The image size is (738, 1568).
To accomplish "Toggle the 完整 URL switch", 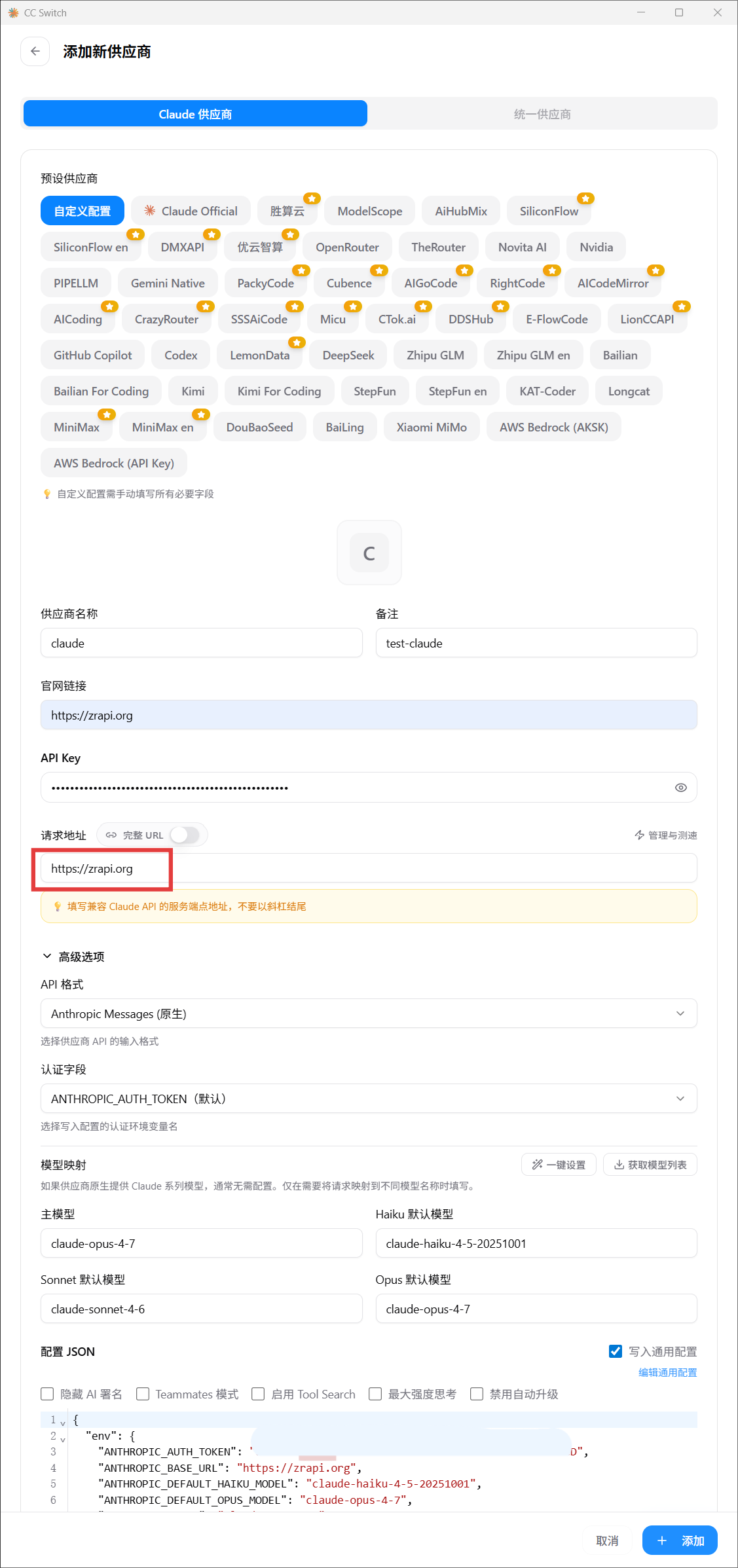I will point(185,835).
